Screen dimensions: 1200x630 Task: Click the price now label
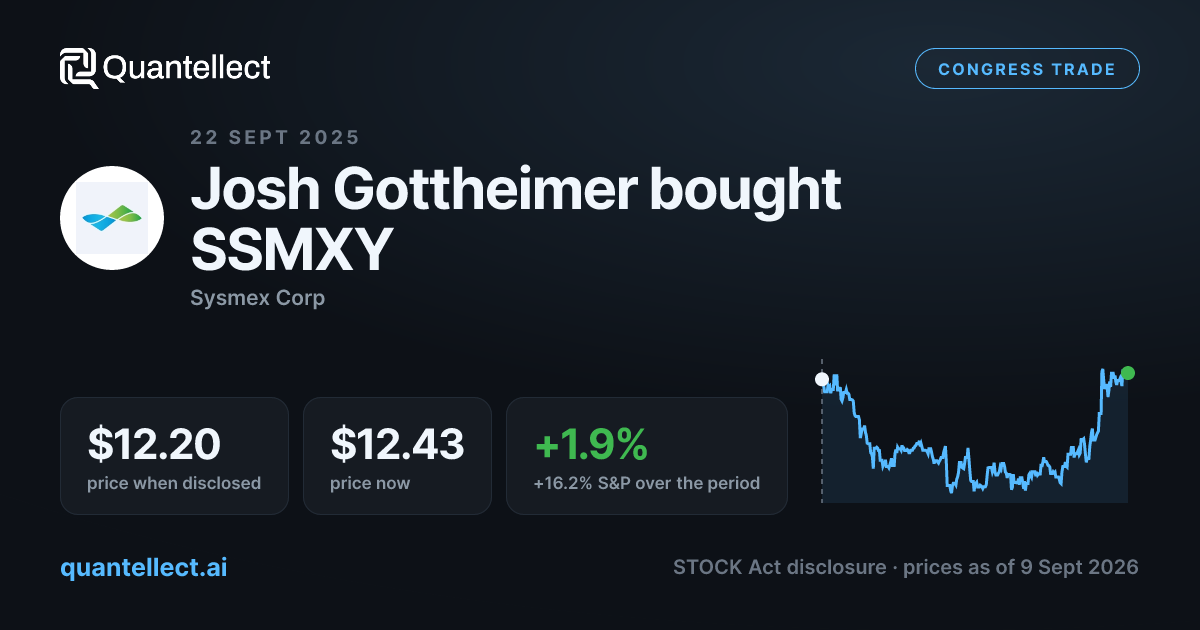coord(370,483)
